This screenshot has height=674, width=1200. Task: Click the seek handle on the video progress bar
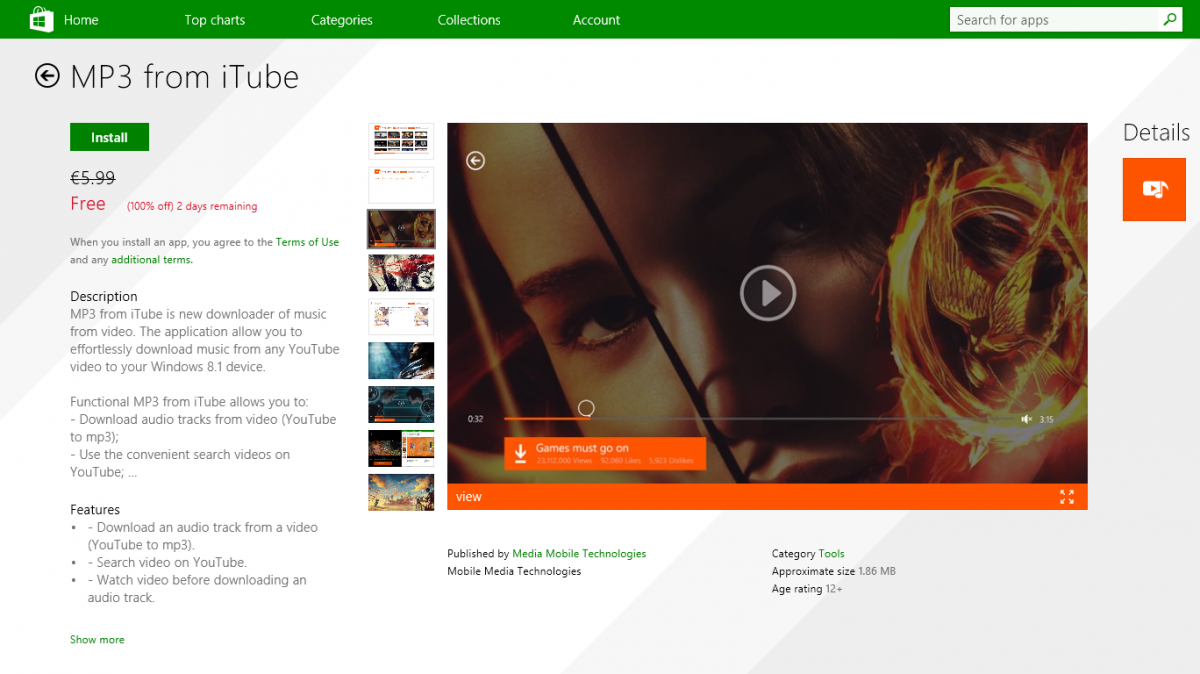click(587, 408)
